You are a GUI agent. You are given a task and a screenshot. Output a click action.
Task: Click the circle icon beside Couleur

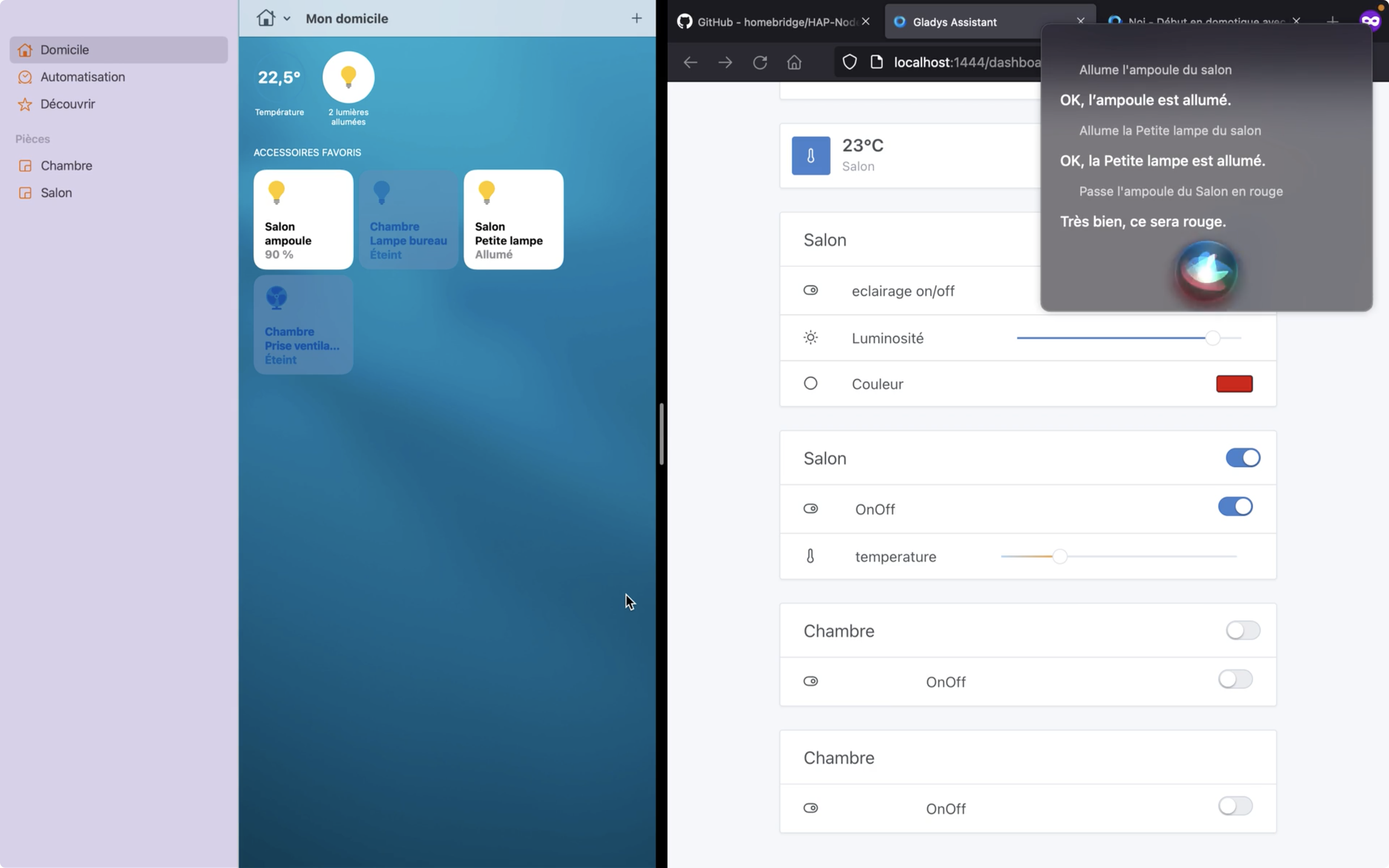click(810, 383)
